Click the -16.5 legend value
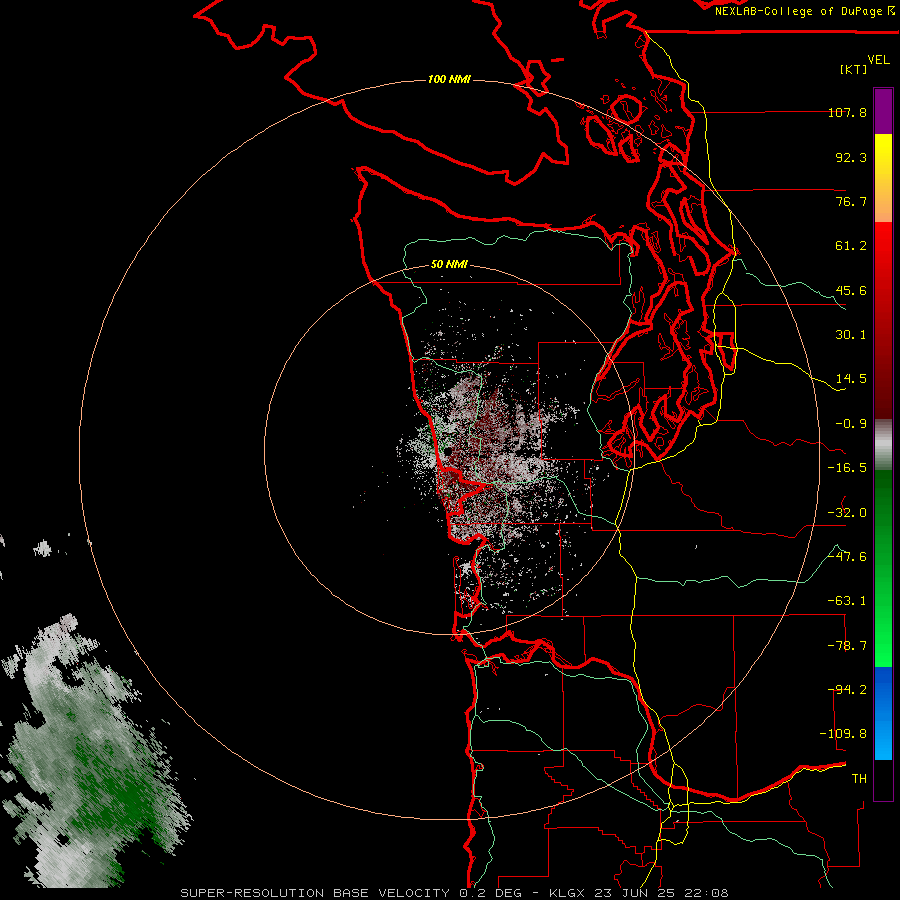 pos(847,468)
